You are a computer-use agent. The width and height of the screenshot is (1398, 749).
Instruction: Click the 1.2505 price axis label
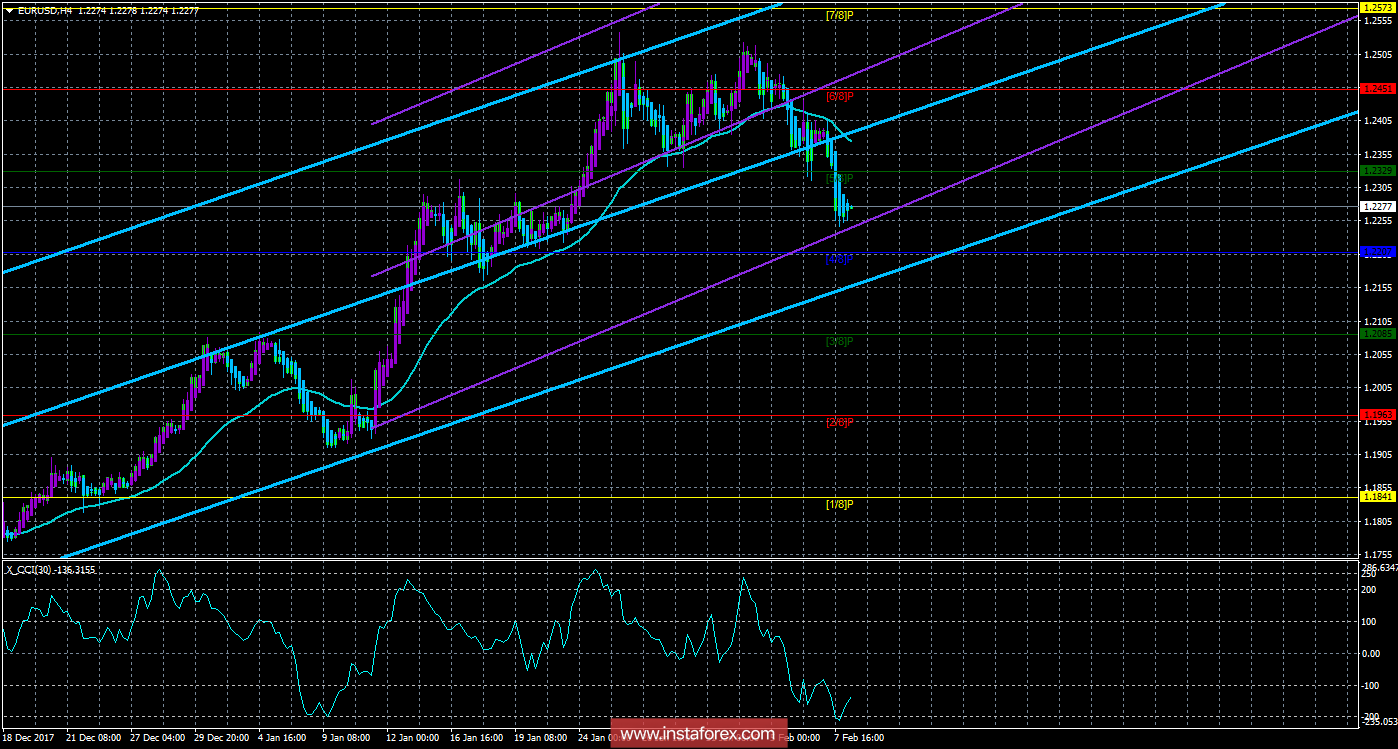[x=1378, y=54]
